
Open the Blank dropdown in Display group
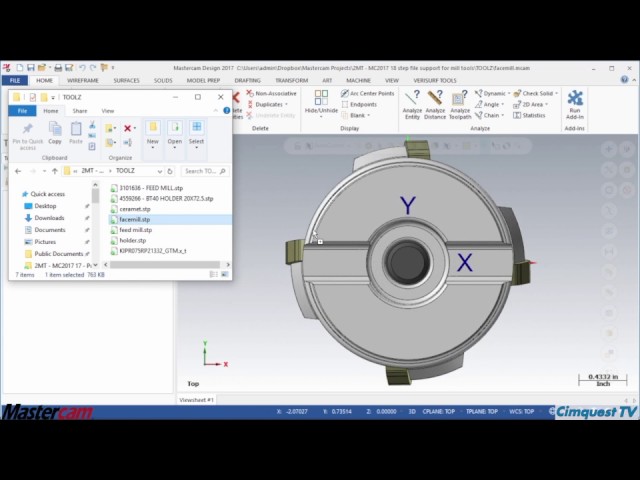368,116
